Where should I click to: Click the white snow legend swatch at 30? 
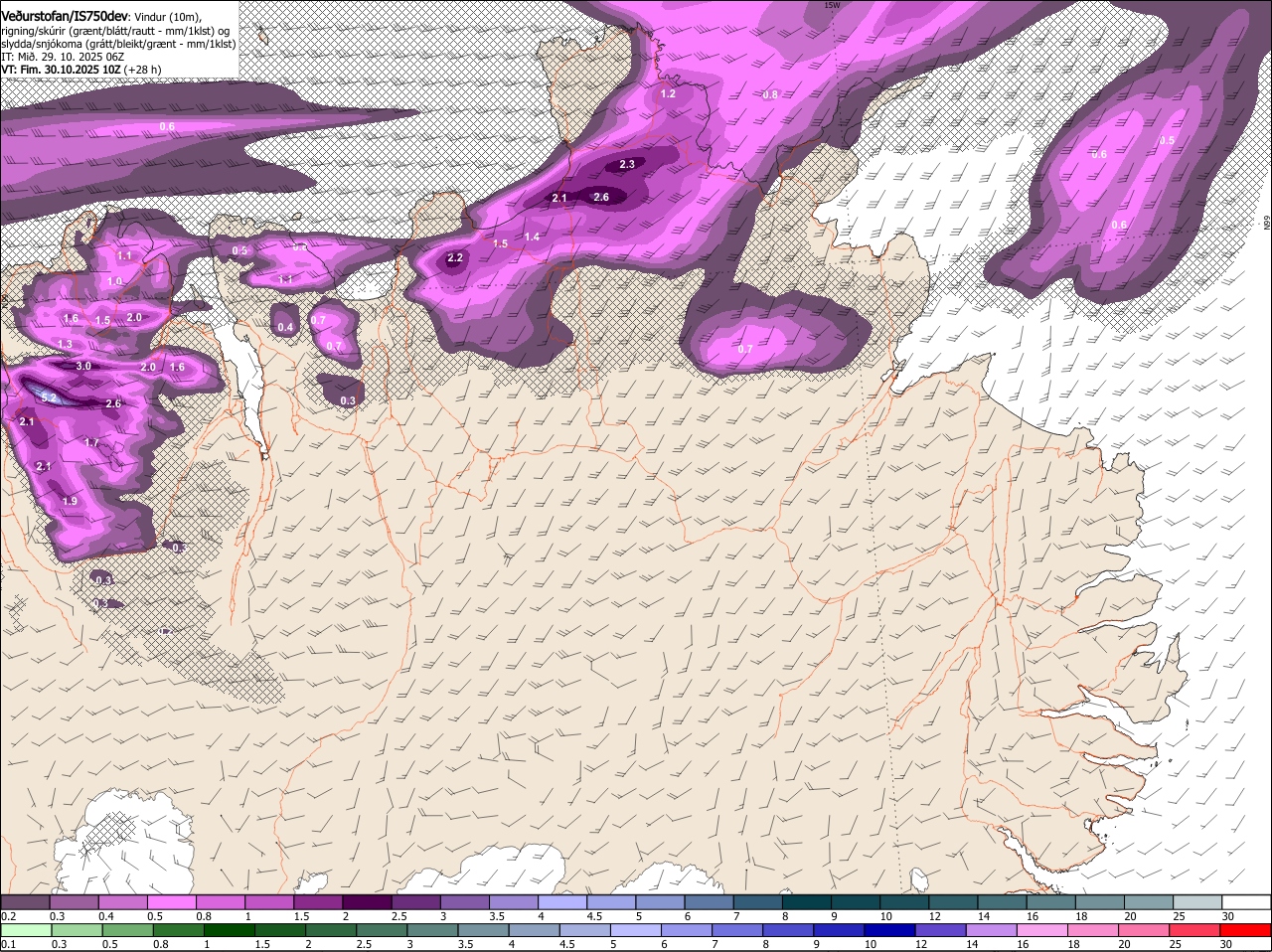tap(1247, 902)
